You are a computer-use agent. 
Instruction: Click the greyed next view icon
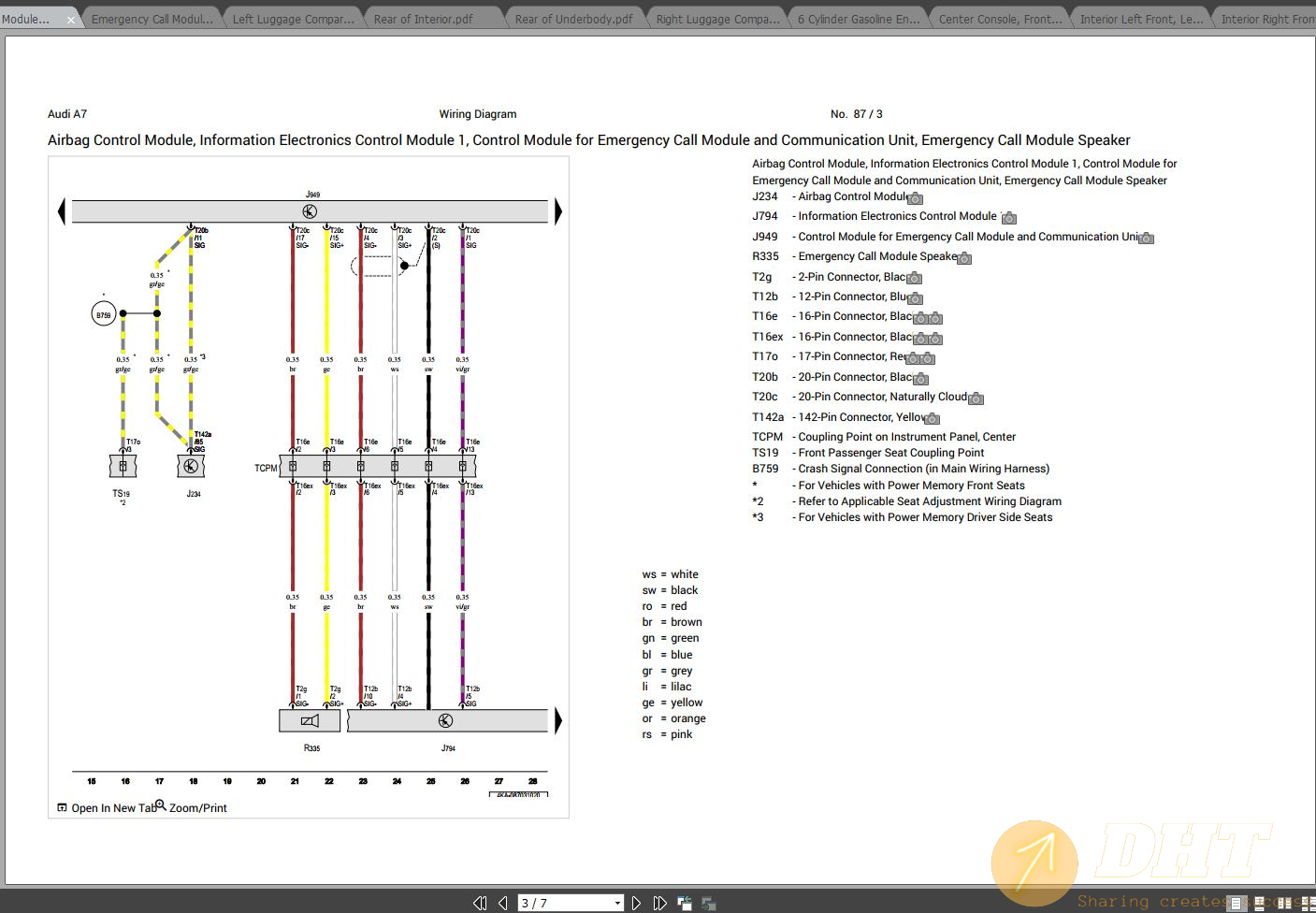tap(708, 903)
